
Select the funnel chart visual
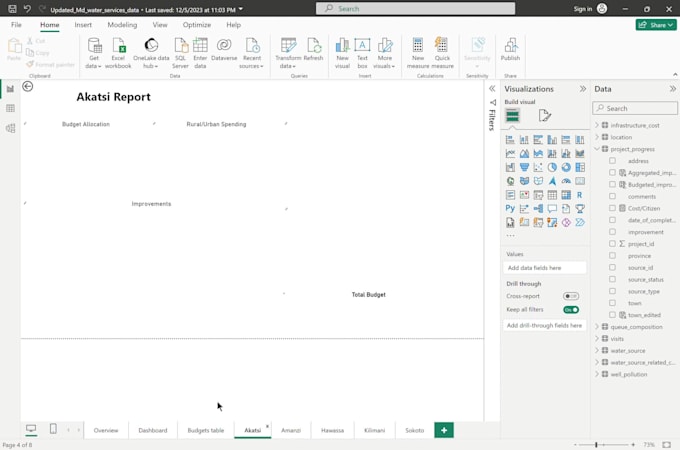524,167
